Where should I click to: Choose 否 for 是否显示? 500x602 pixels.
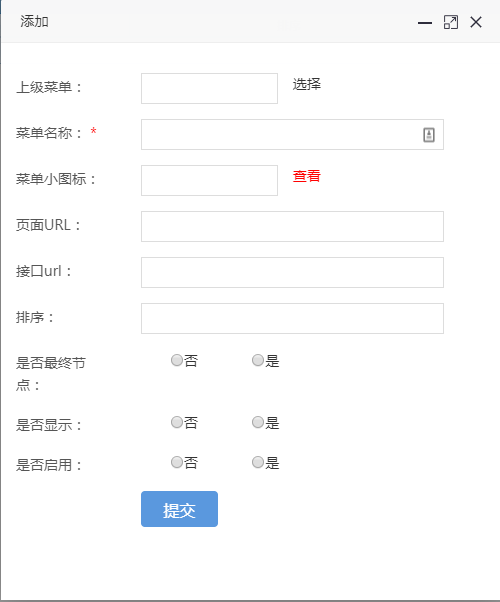tap(177, 422)
